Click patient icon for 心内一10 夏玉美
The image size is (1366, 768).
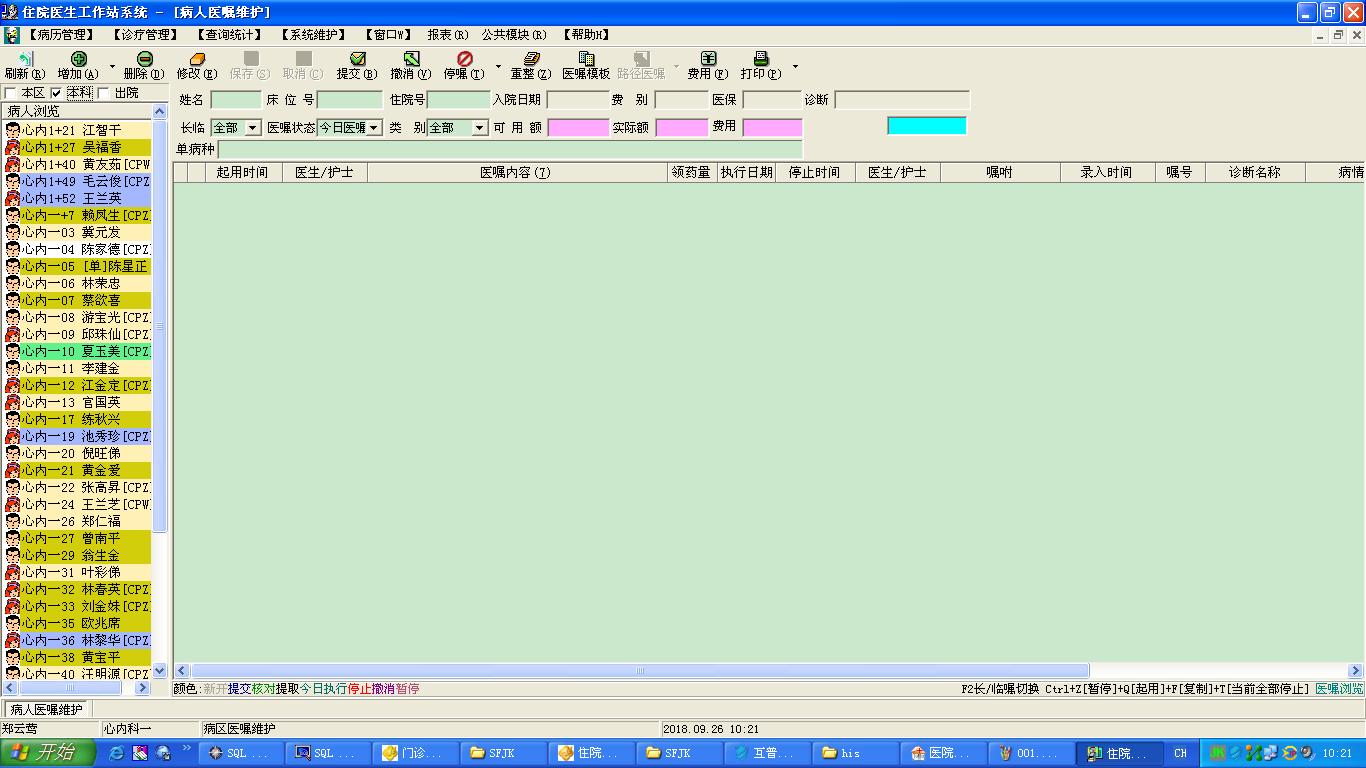click(x=13, y=351)
